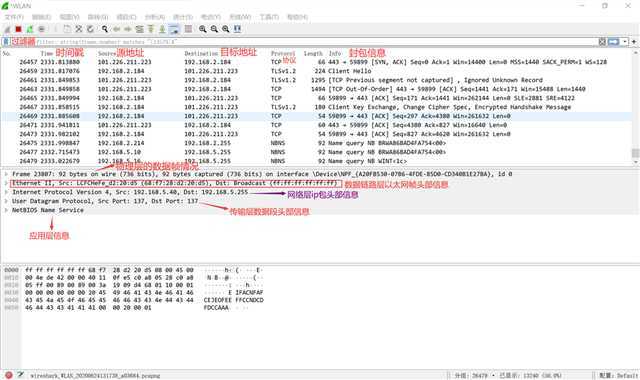Sort by the Length column header
Image resolution: width=640 pixels, height=380 pixels.
313,53
